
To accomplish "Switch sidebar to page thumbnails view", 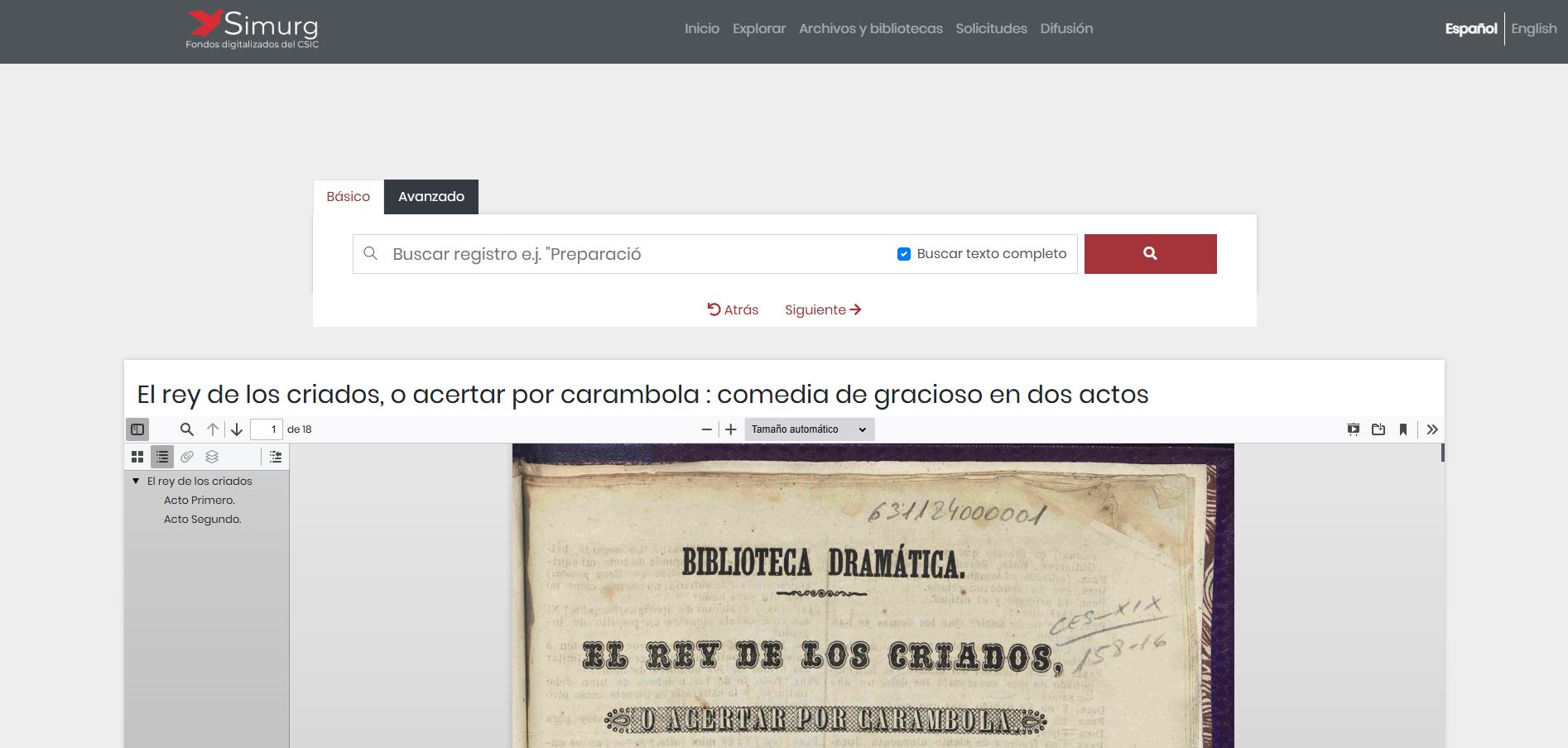I will [137, 456].
